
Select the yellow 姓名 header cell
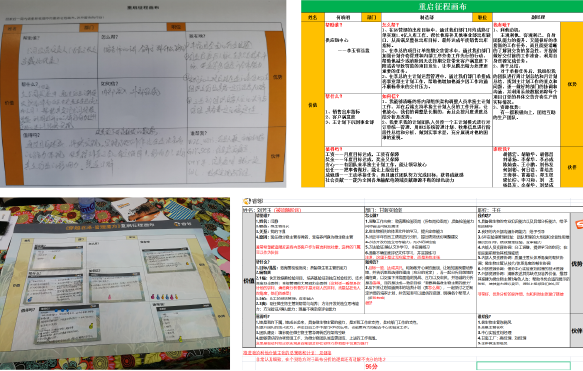click(x=313, y=17)
